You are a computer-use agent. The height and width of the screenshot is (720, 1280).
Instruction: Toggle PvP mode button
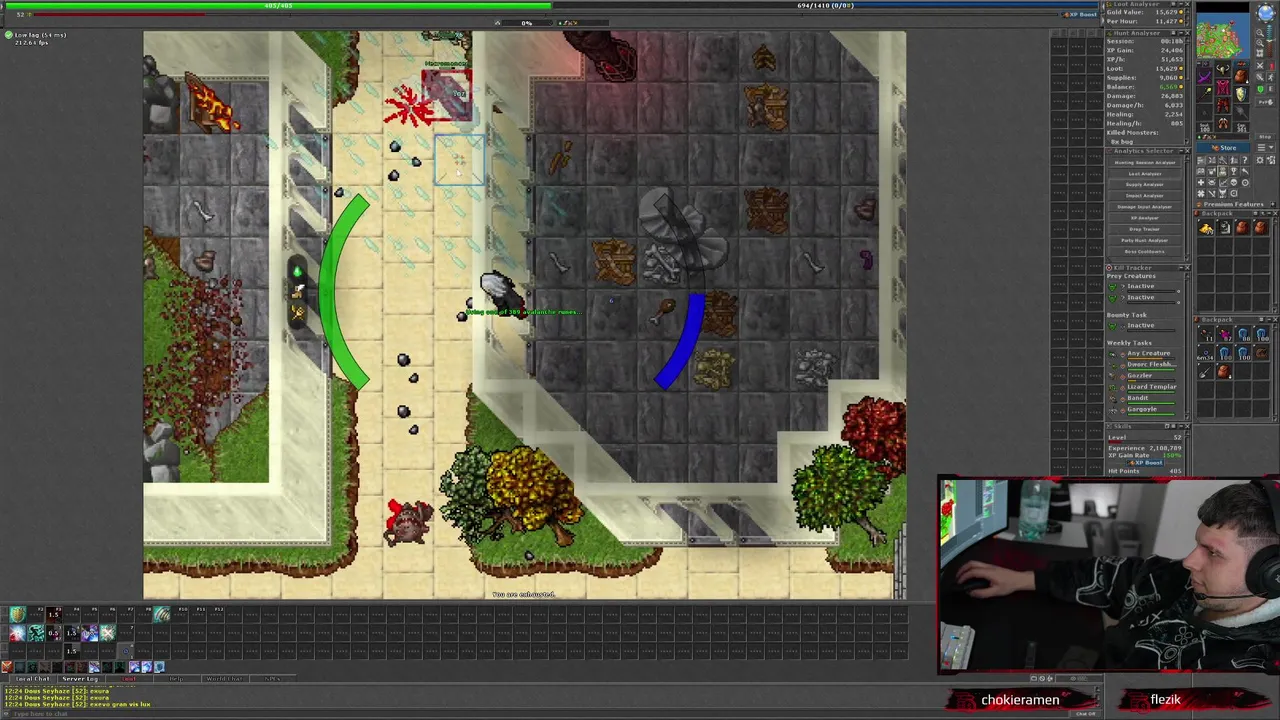click(1264, 102)
